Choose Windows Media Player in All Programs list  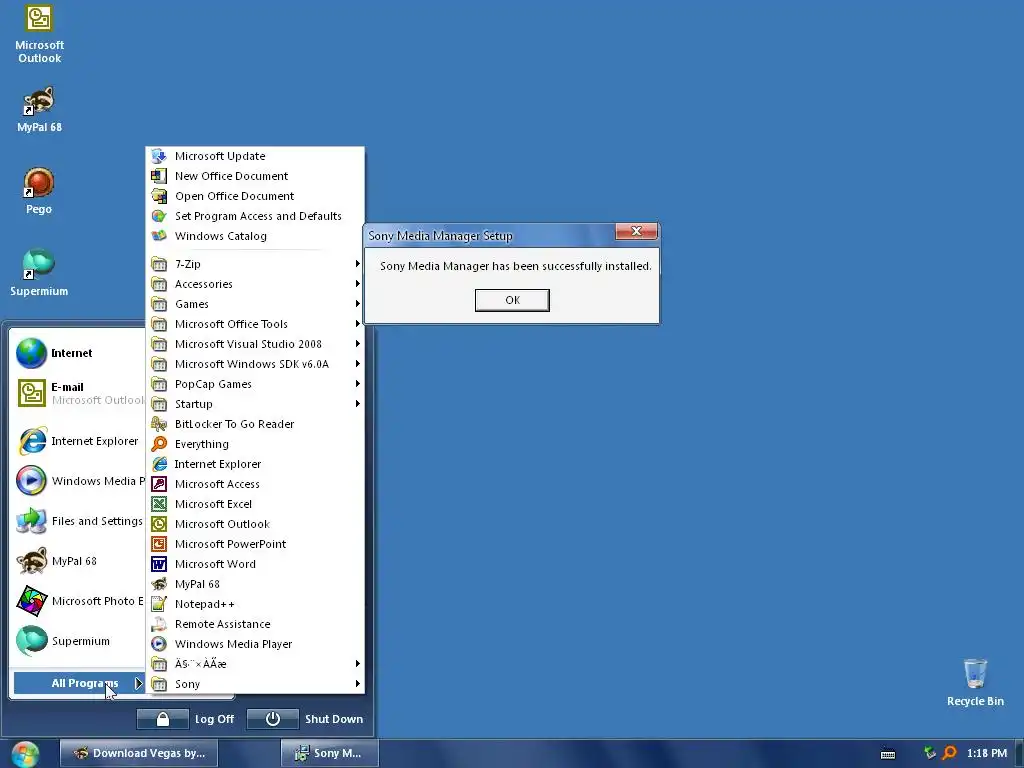point(255,644)
